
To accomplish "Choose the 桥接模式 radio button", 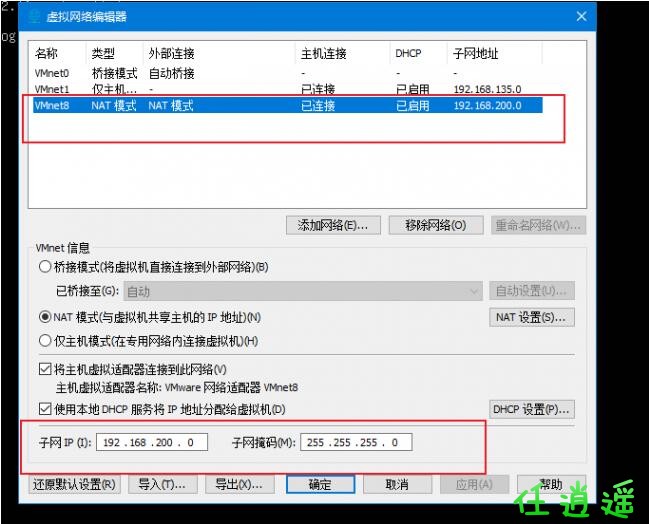I will pyautogui.click(x=45, y=267).
